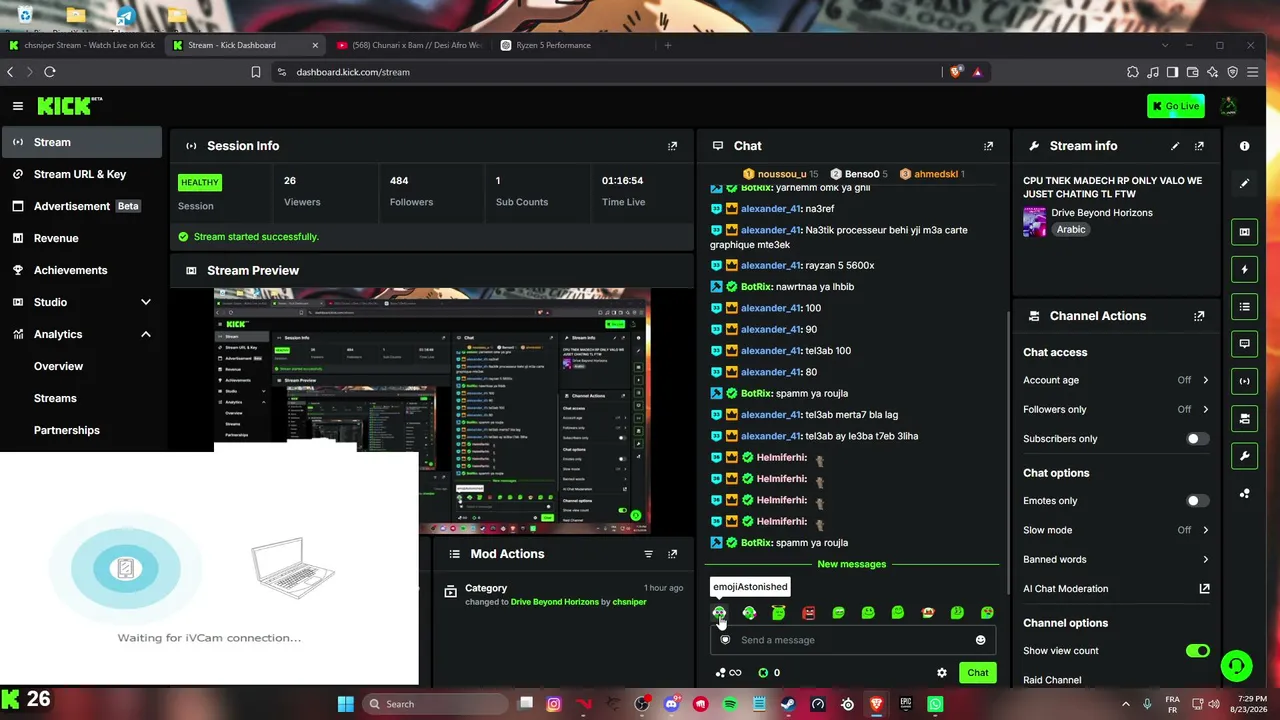Open Steam from the taskbar
1280x720 pixels.
(788, 704)
